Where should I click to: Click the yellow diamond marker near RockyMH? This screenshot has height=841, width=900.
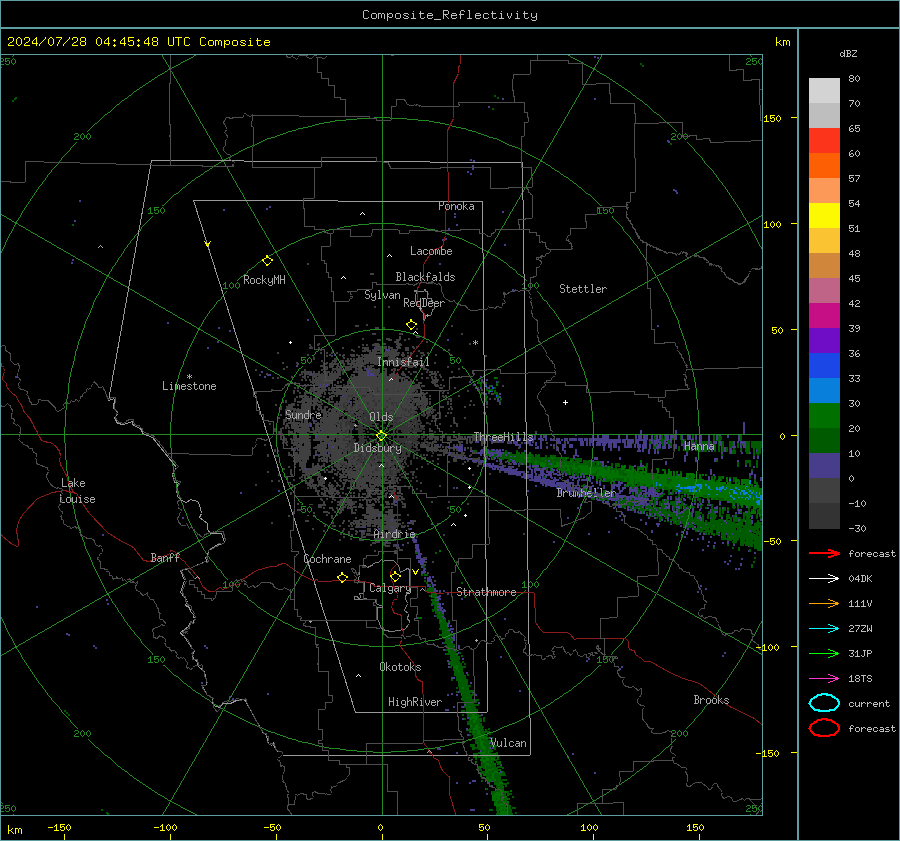tap(267, 261)
